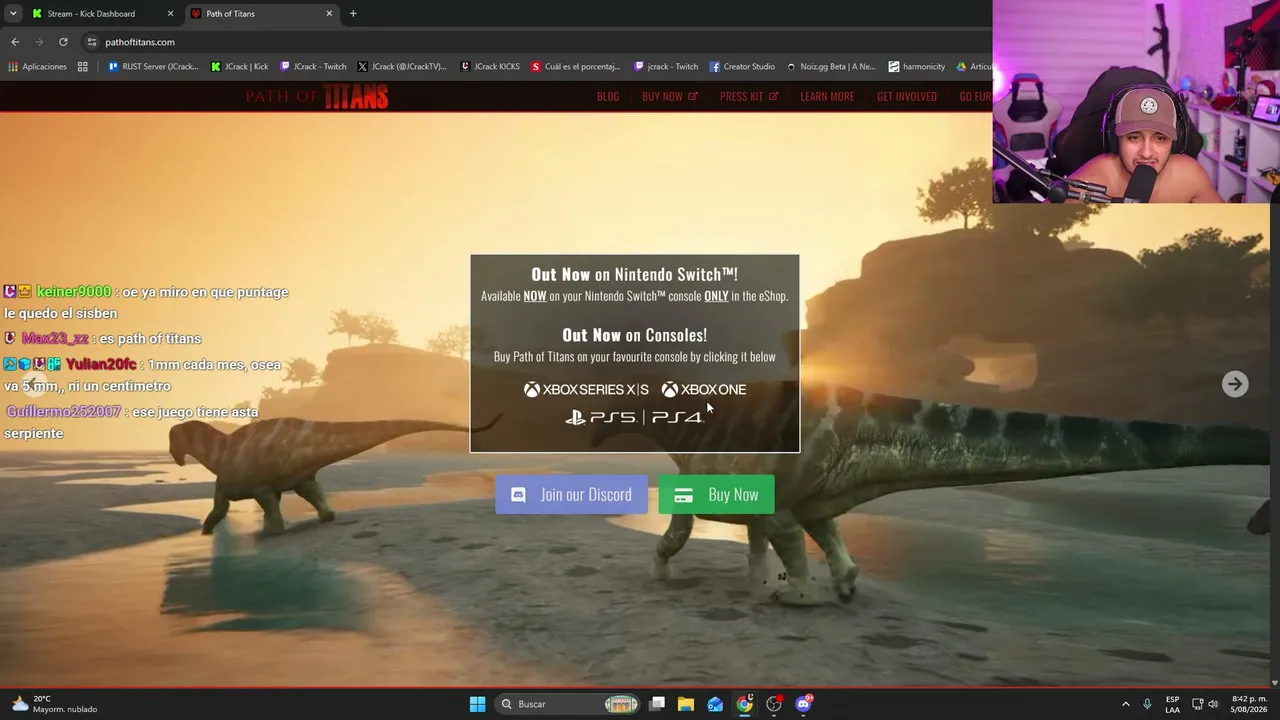Open the Creator Studio bookmark
The width and height of the screenshot is (1280, 720).
pyautogui.click(x=742, y=67)
